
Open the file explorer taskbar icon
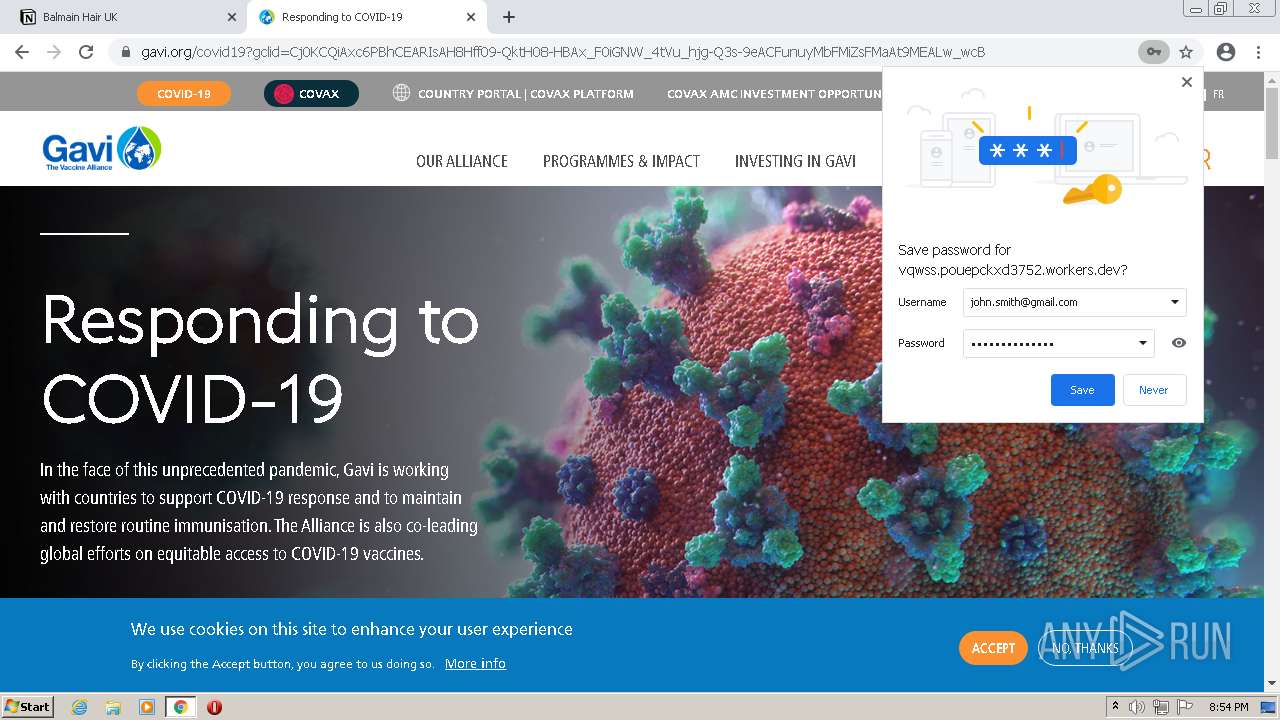click(113, 707)
